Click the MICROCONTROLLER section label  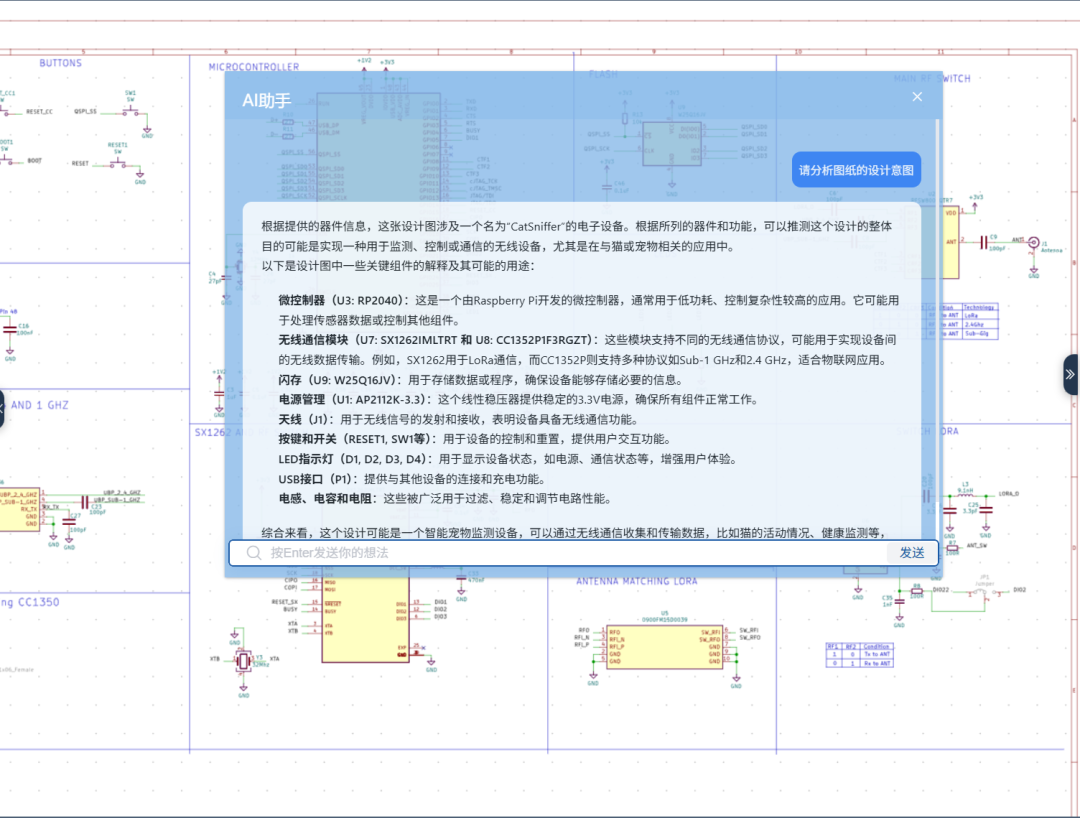coord(254,67)
